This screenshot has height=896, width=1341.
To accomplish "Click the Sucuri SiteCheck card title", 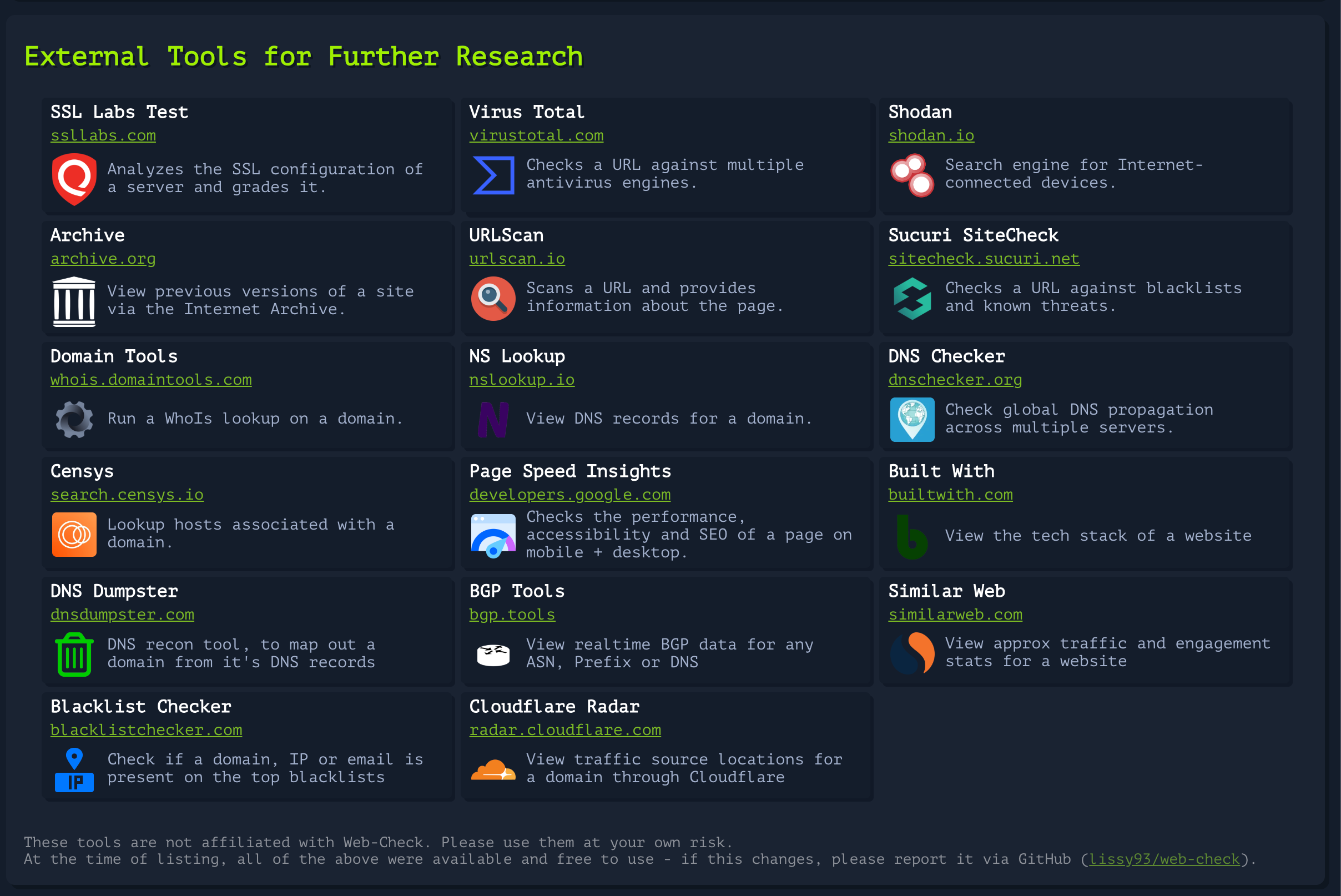I will pos(973,235).
